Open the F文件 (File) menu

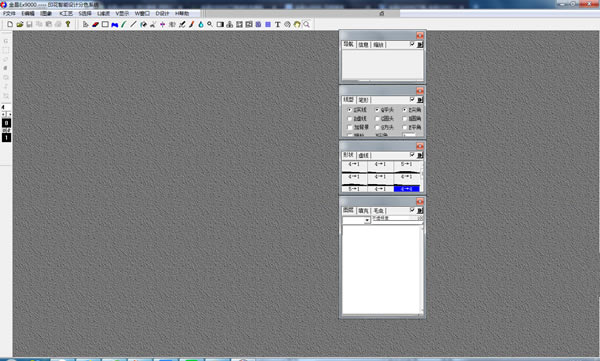click(x=9, y=13)
